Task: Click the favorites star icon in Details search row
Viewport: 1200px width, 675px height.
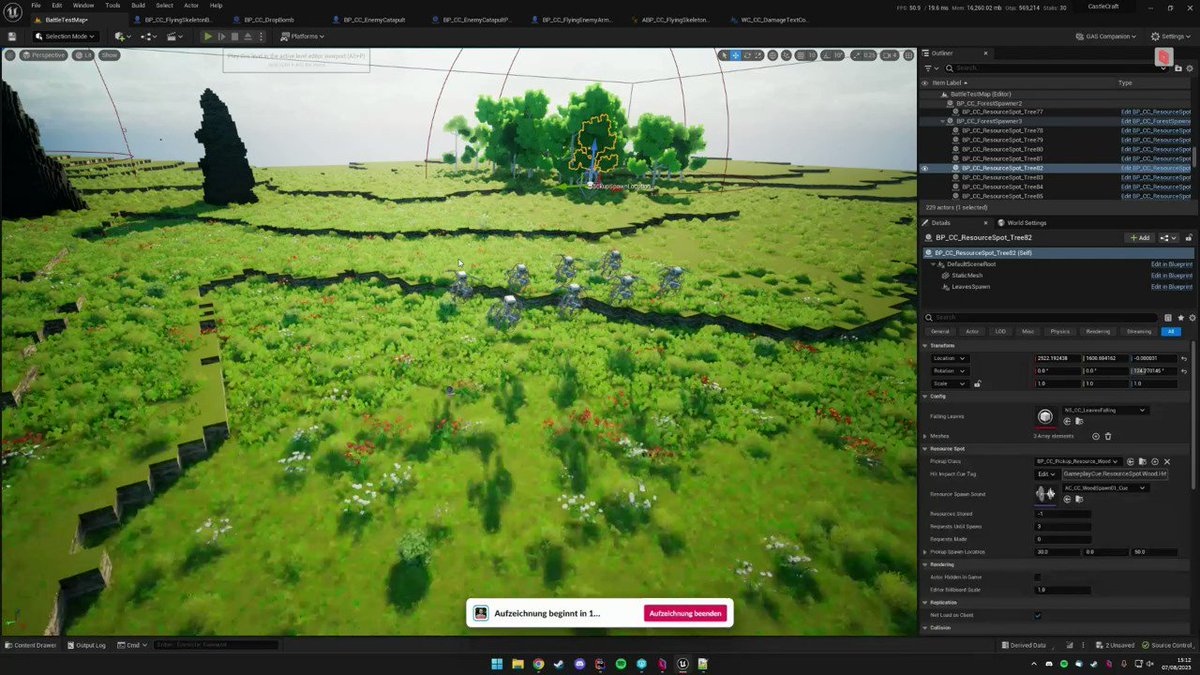Action: pyautogui.click(x=1180, y=317)
